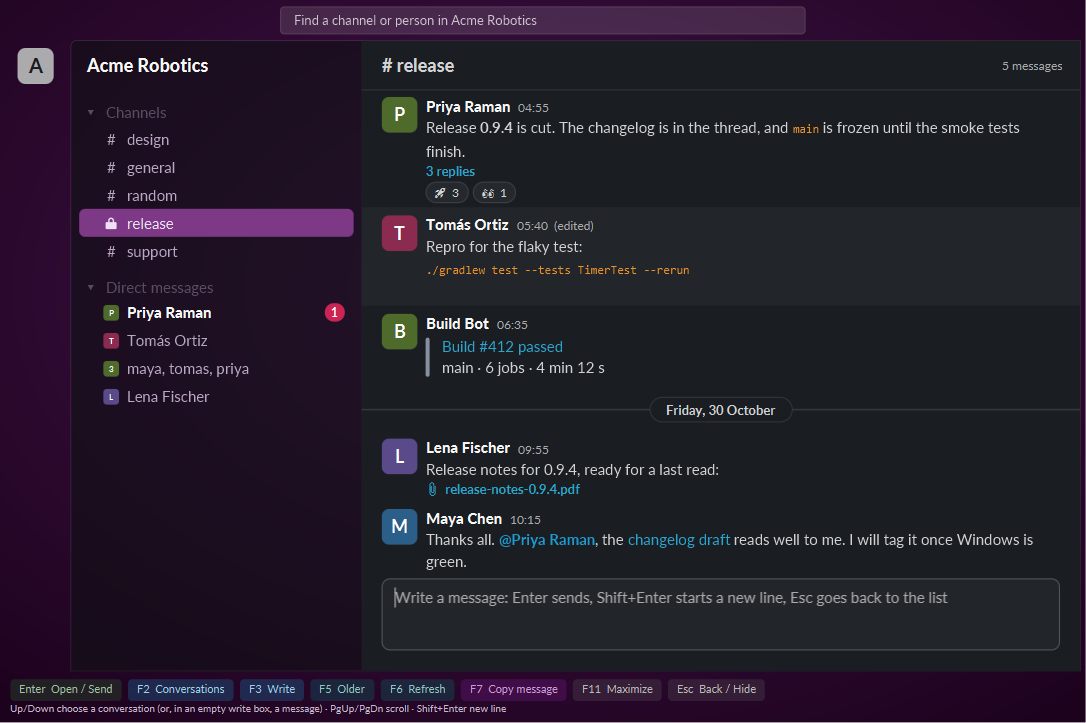Image resolution: width=1086 pixels, height=723 pixels.
Task: Click Lena Fischer's avatar in the messages
Action: [400, 456]
